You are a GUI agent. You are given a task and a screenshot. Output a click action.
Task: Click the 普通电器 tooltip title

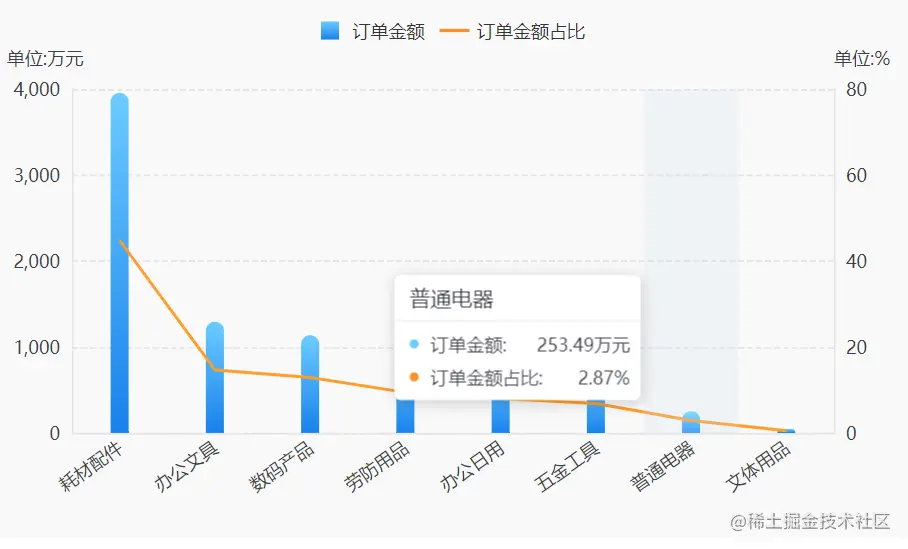point(452,299)
